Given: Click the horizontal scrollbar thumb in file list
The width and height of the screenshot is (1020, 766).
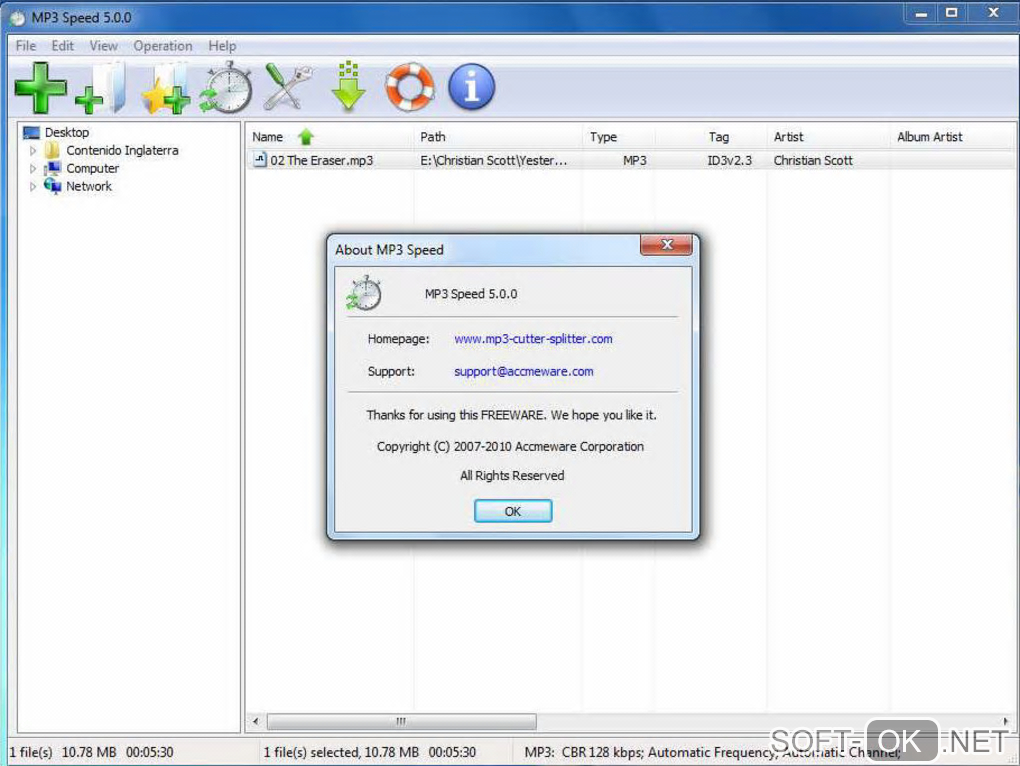Looking at the screenshot, I should point(401,721).
